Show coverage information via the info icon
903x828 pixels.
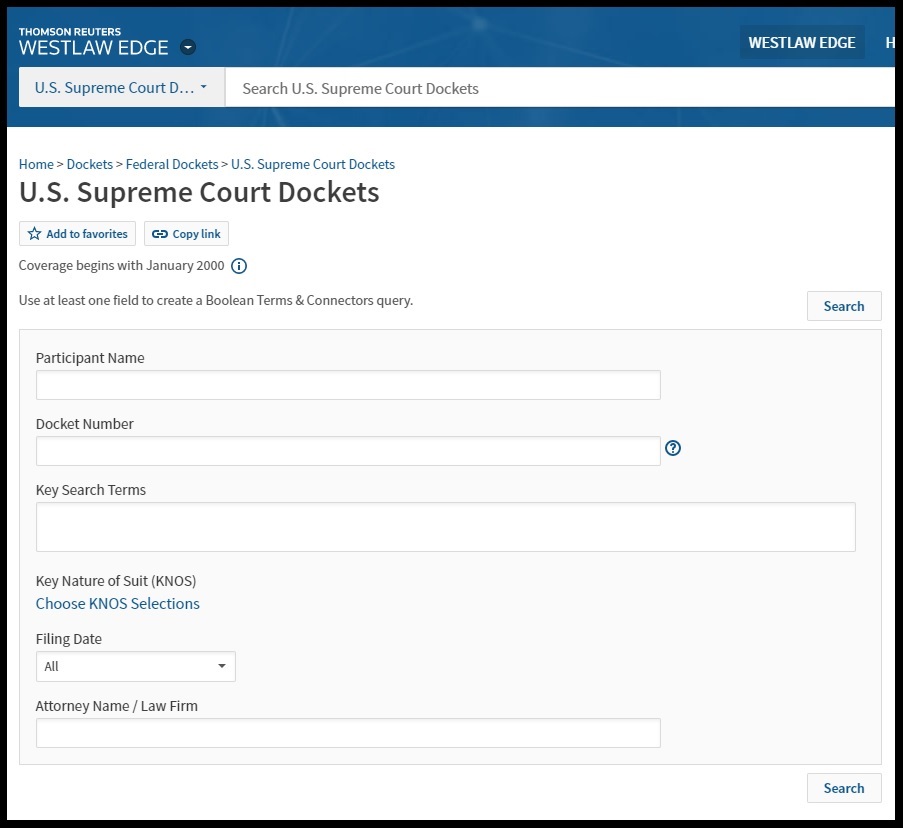239,266
